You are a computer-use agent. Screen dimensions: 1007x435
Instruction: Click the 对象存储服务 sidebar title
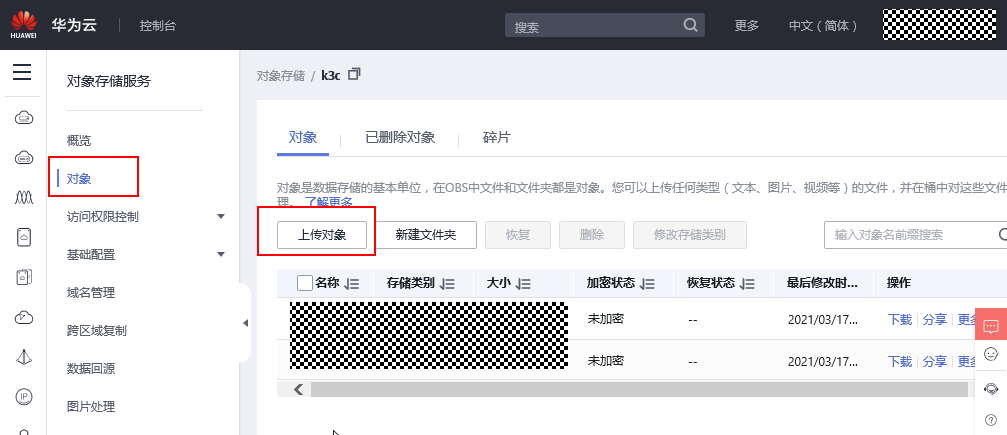(x=109, y=81)
